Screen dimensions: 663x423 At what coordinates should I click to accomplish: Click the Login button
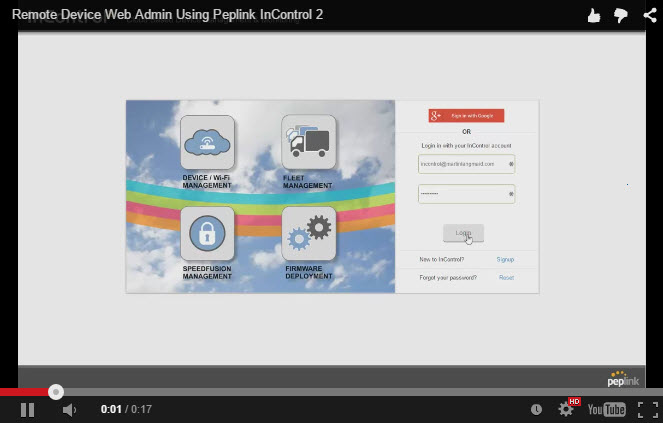463,232
